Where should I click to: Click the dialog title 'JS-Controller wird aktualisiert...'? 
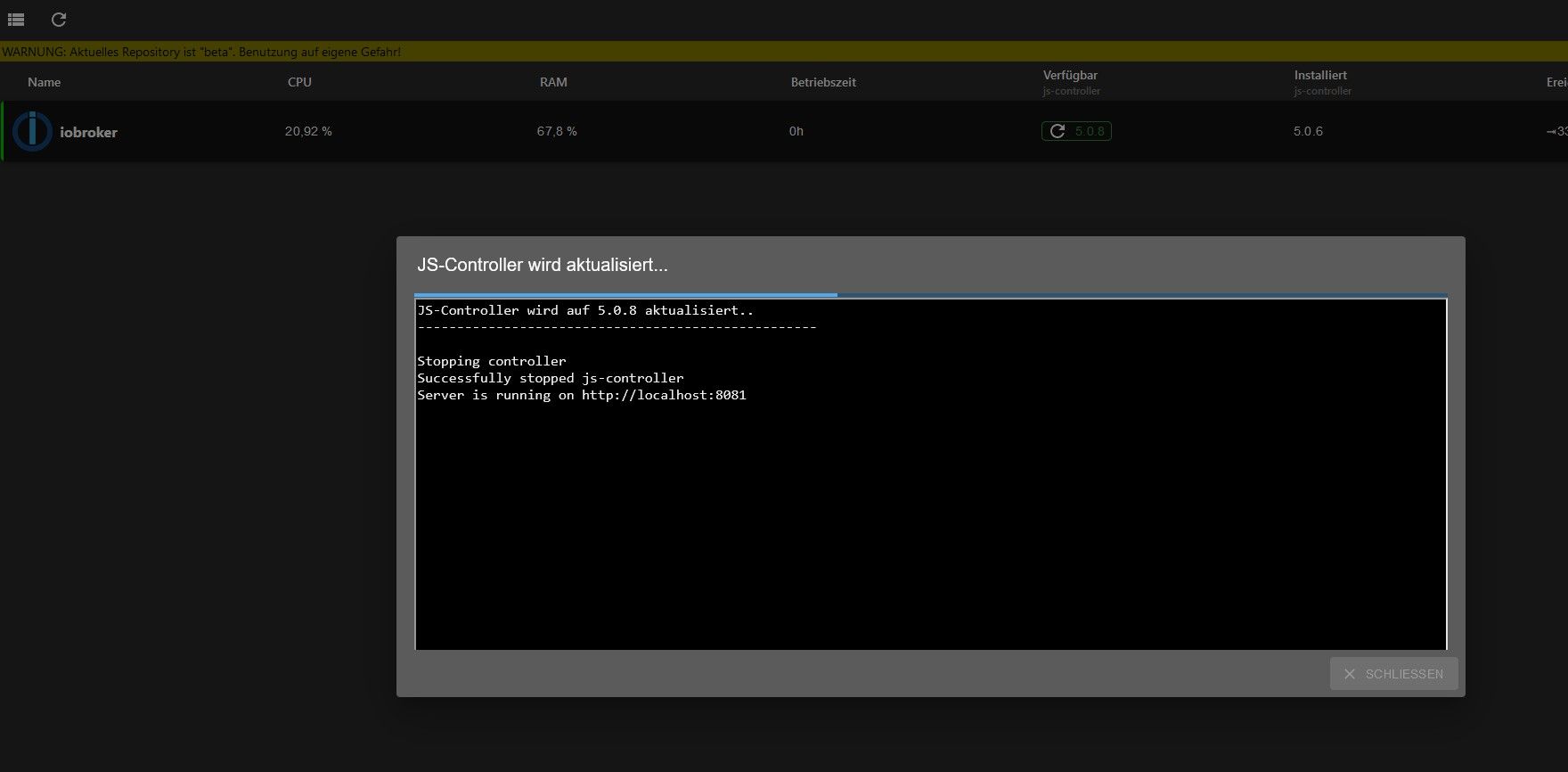(x=543, y=265)
